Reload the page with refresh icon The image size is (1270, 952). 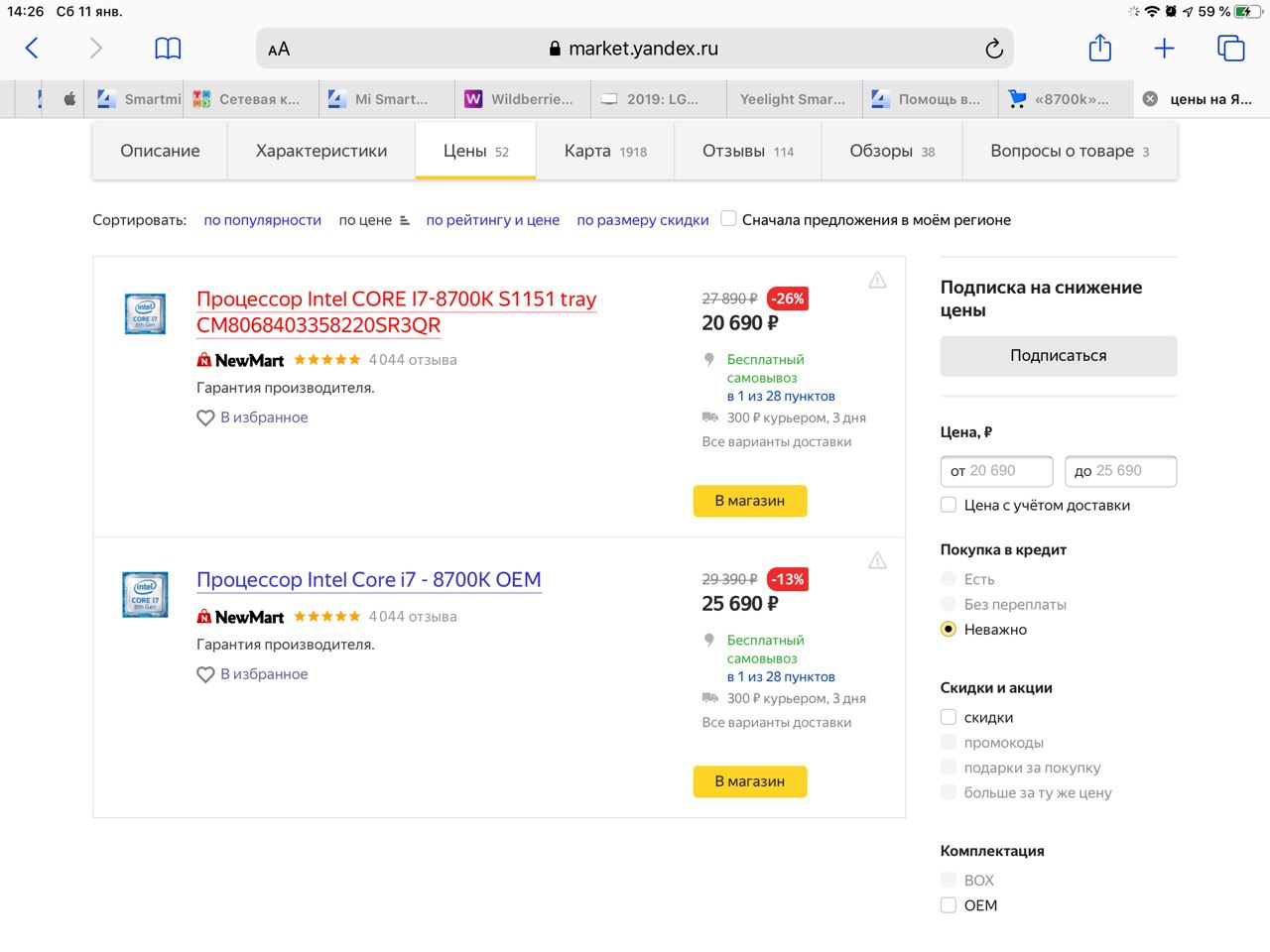pyautogui.click(x=993, y=49)
